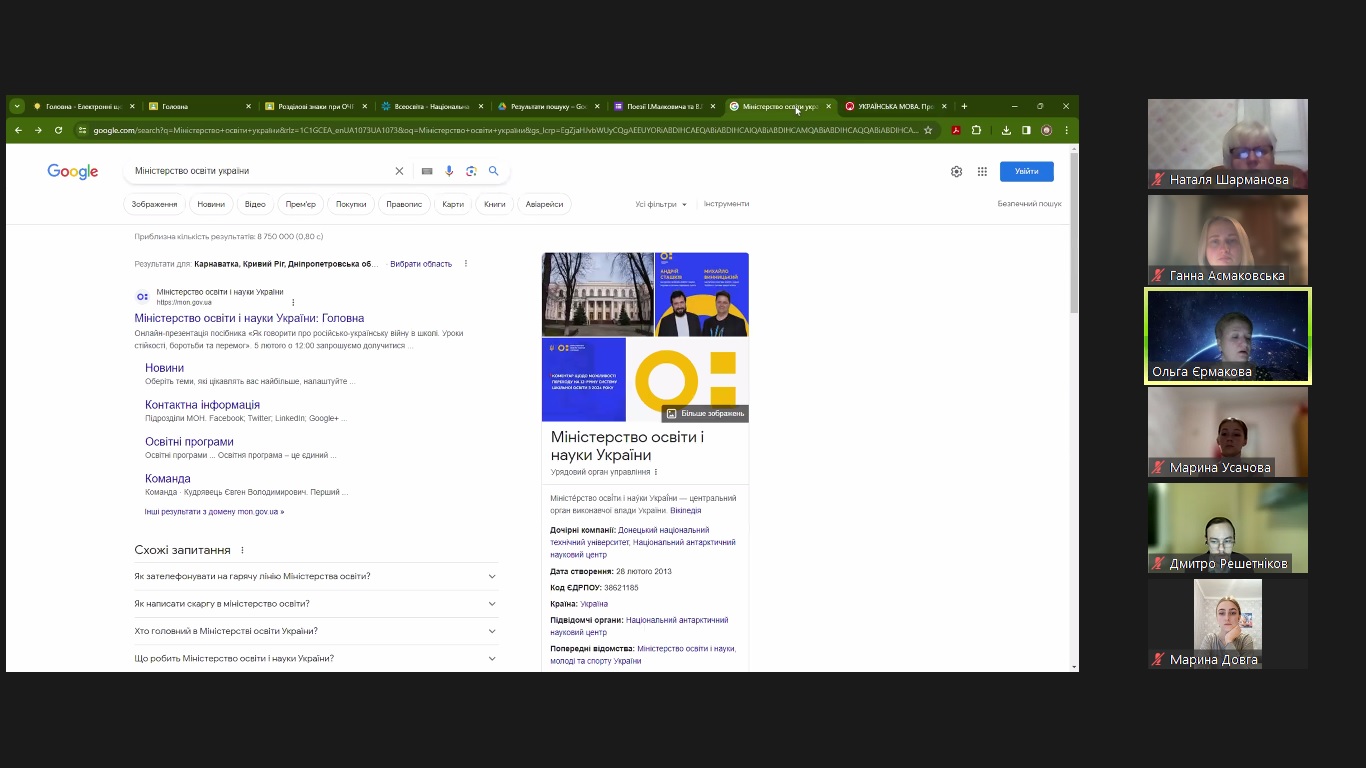
Task: Submit search with the magnifier icon
Action: click(x=493, y=171)
